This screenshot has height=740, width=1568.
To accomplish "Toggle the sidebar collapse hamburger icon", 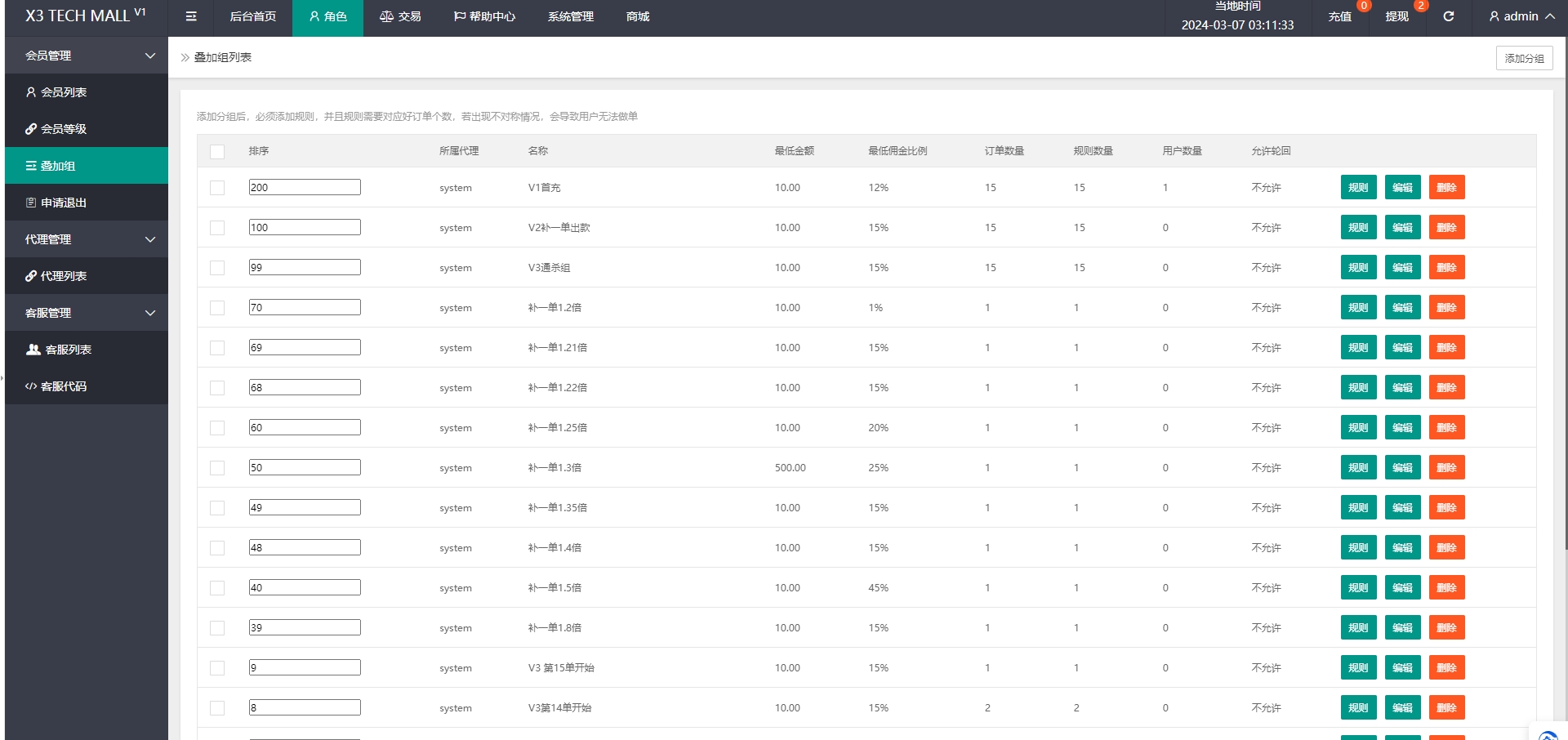I will coord(191,16).
